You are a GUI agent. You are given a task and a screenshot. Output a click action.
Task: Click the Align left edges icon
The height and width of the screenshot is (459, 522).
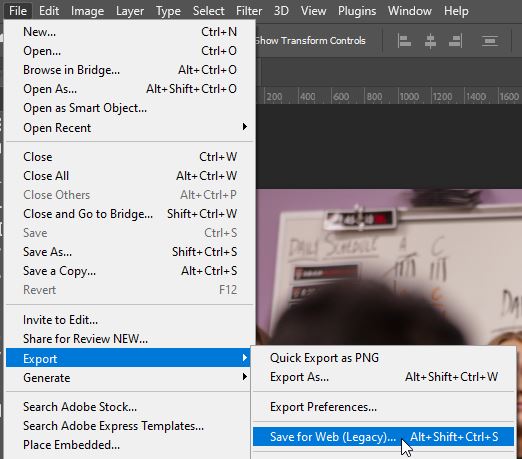tap(404, 41)
